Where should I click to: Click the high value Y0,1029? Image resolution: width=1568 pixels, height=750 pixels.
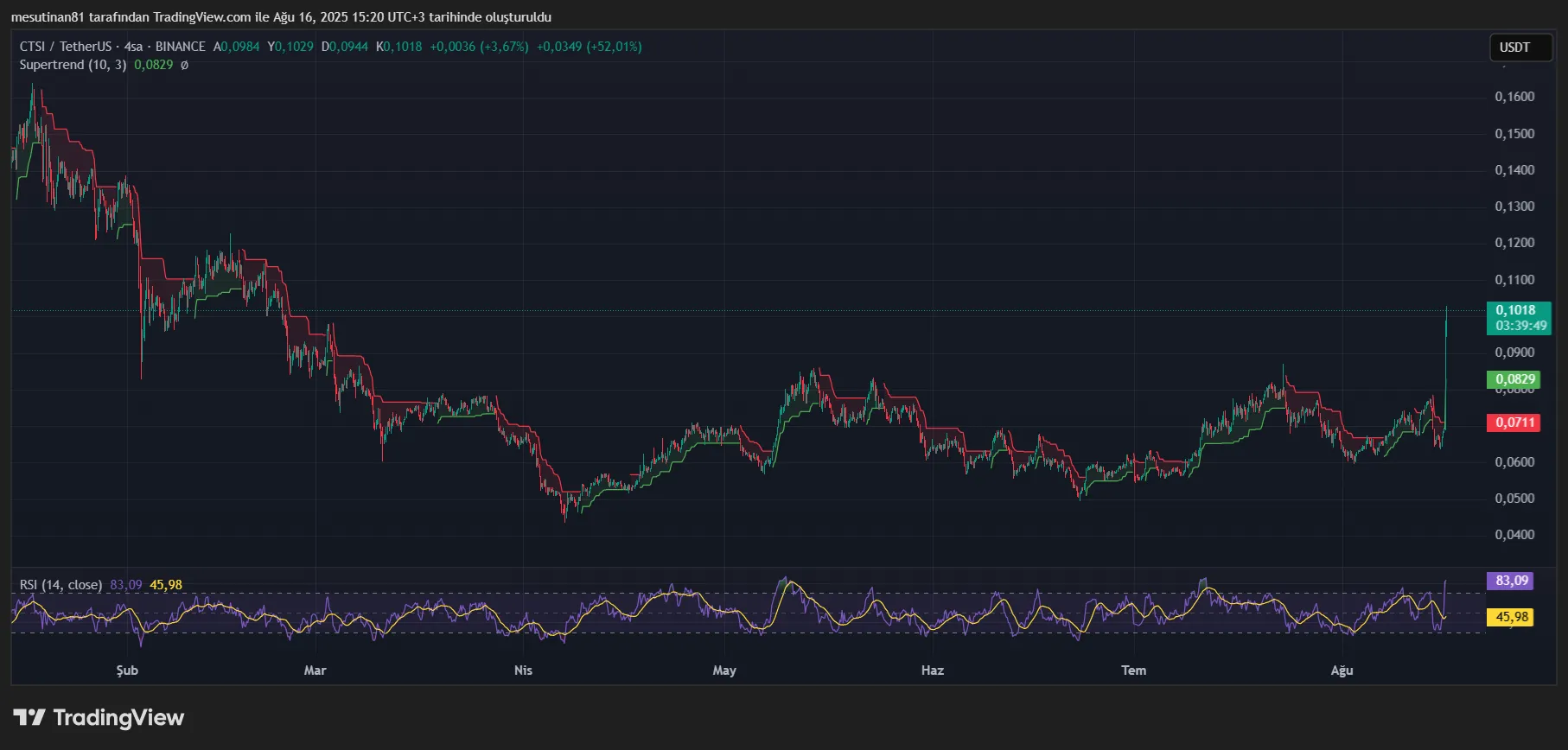click(290, 47)
